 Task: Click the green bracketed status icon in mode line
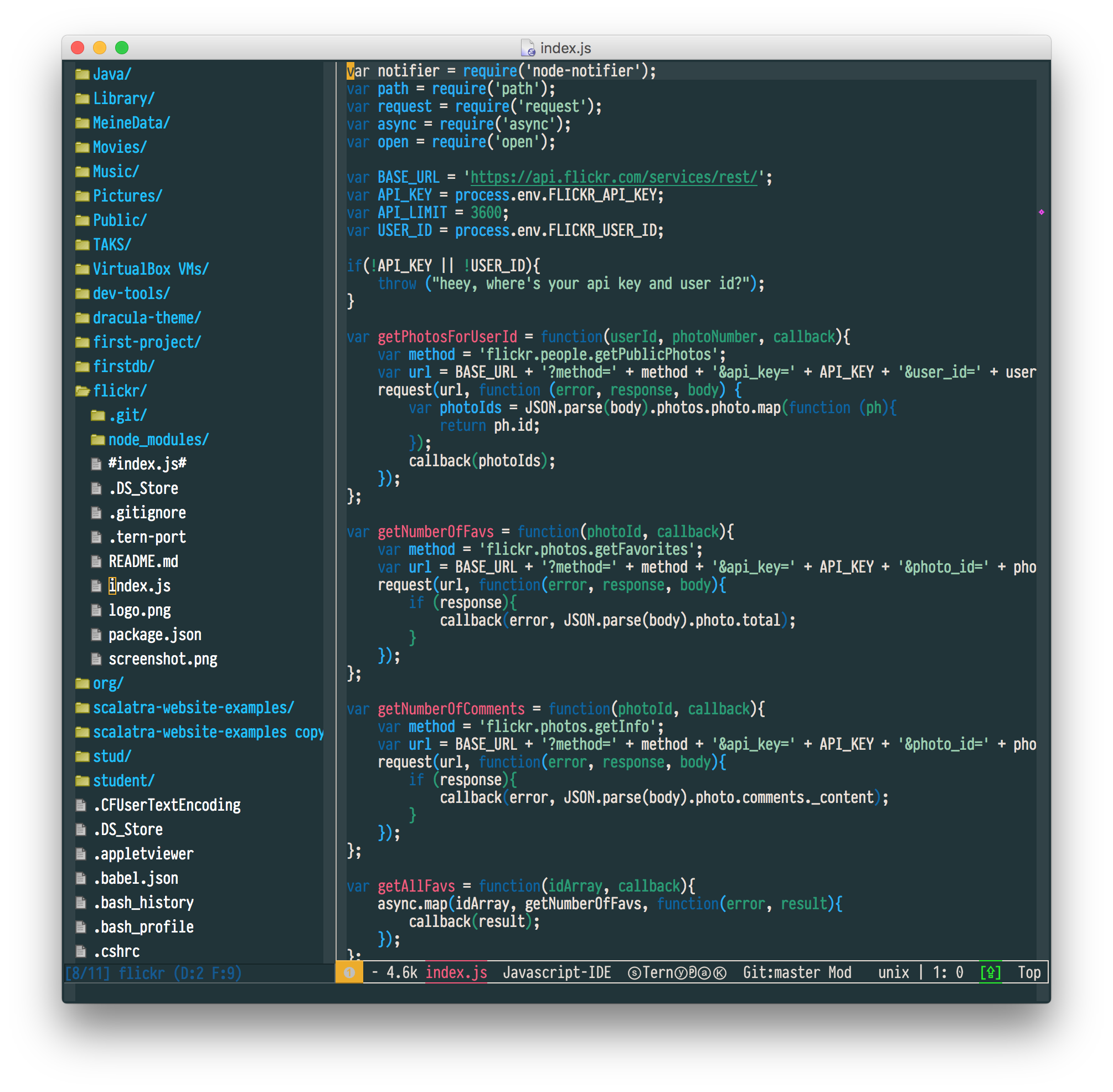(990, 973)
